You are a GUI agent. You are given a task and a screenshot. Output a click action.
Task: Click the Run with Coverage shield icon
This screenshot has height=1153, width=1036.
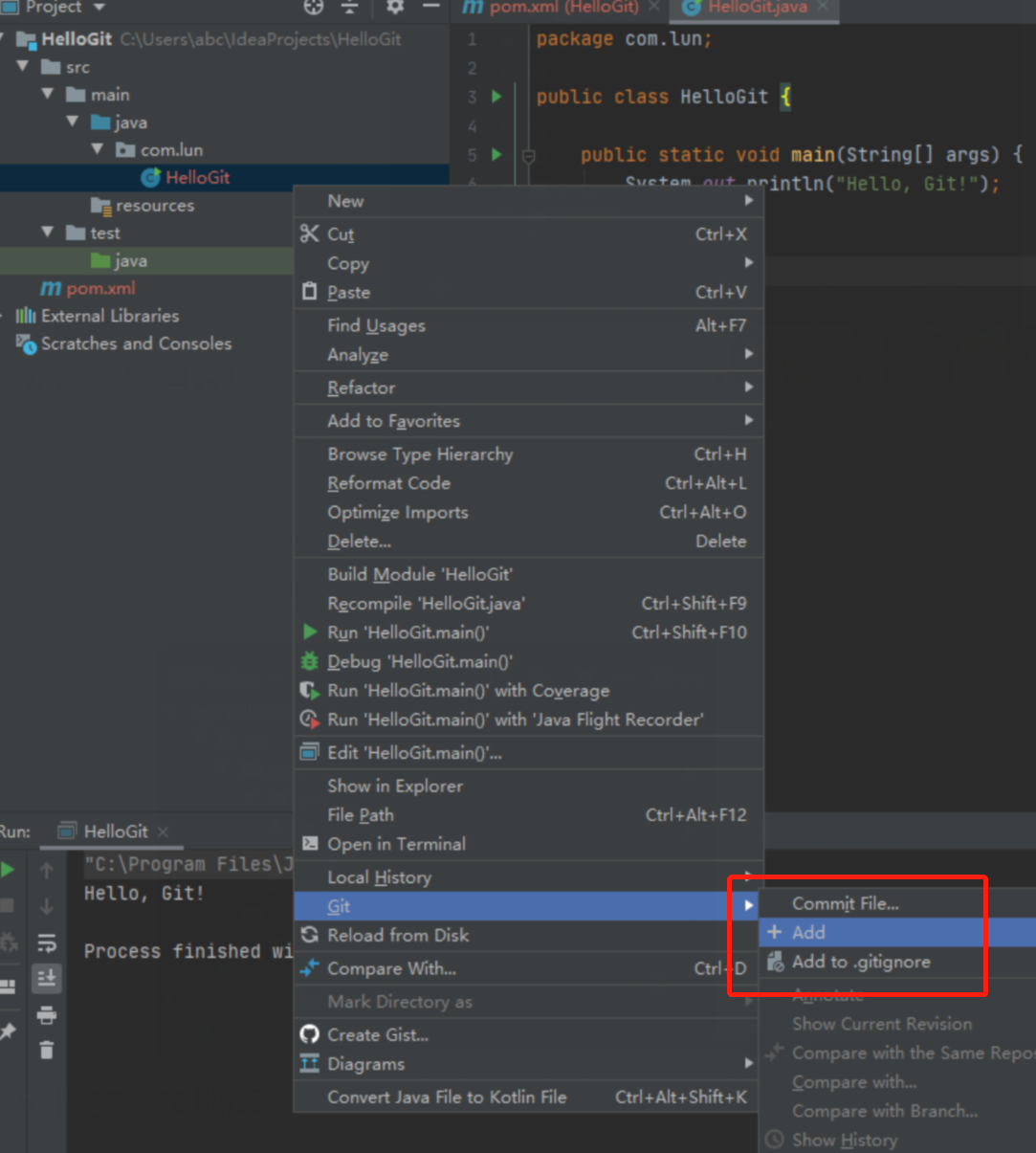(309, 690)
